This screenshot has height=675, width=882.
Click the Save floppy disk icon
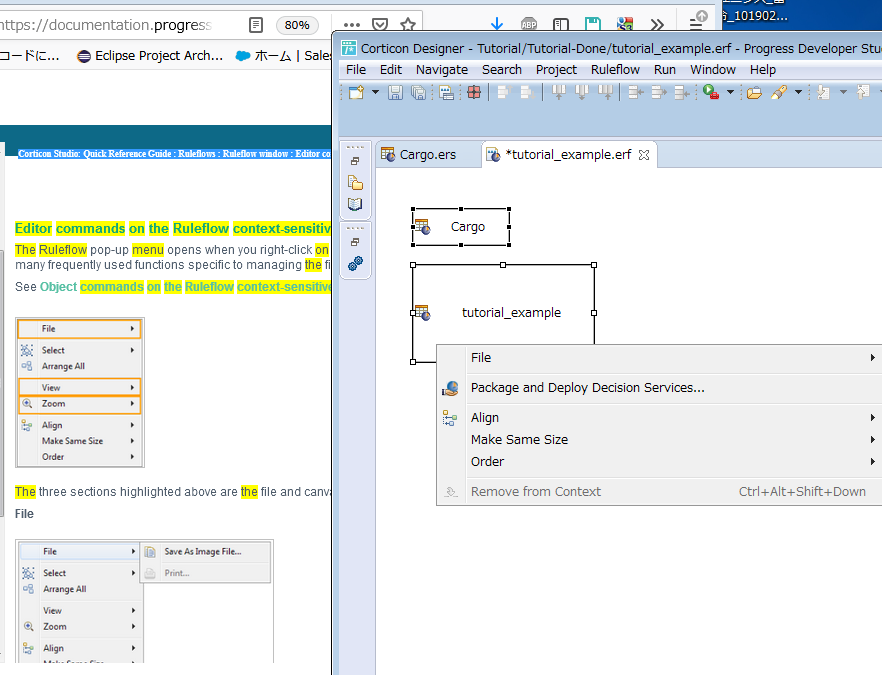pyautogui.click(x=395, y=92)
